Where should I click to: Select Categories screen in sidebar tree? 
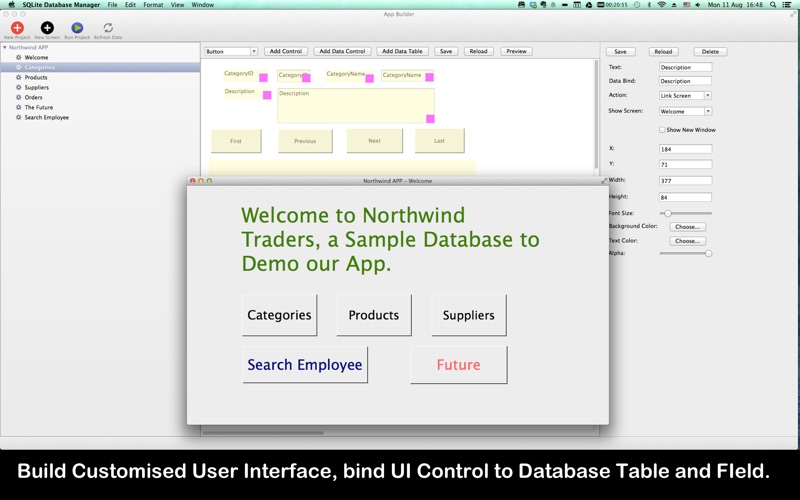(100, 67)
